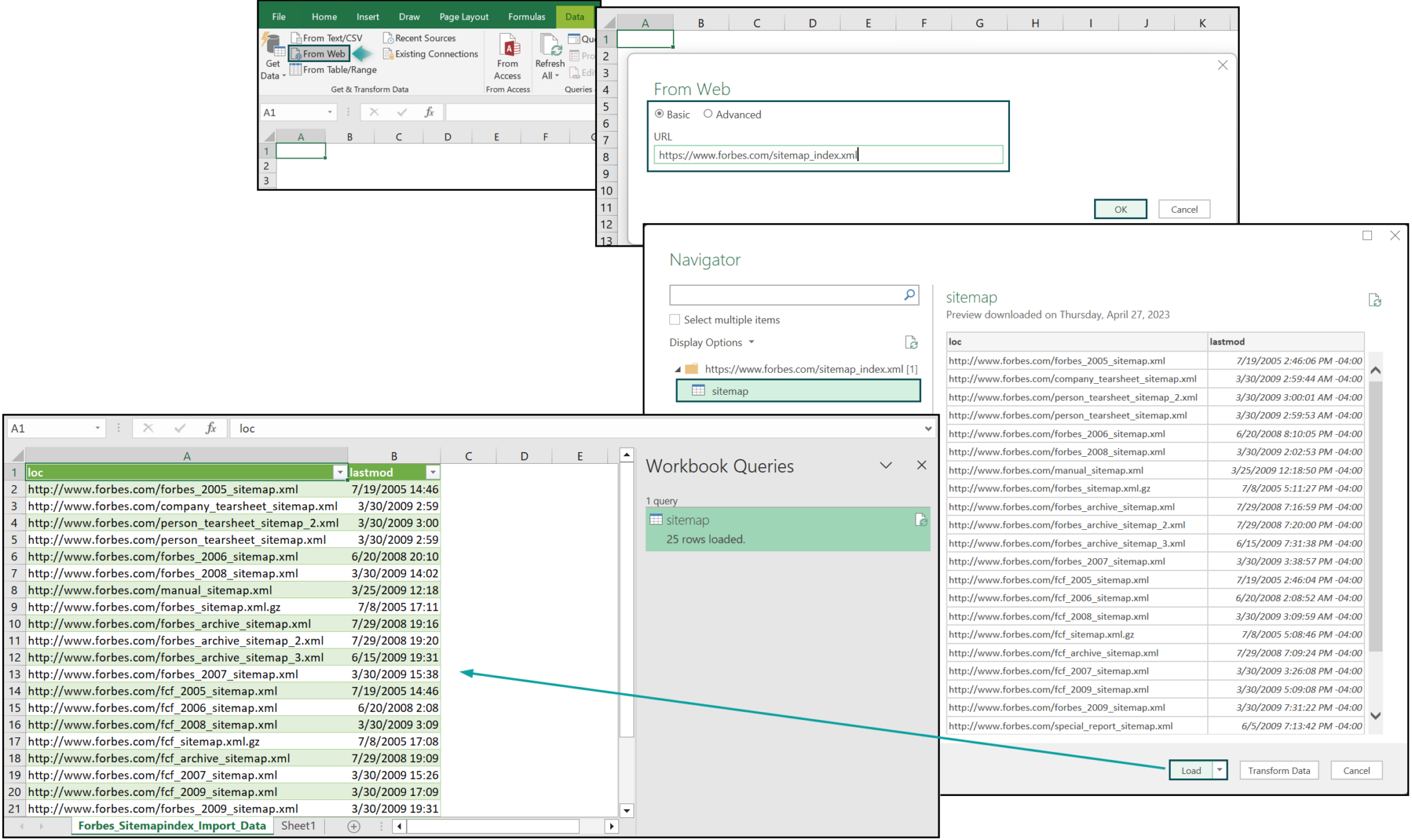
Task: Select the Basic radio button
Action: point(659,114)
